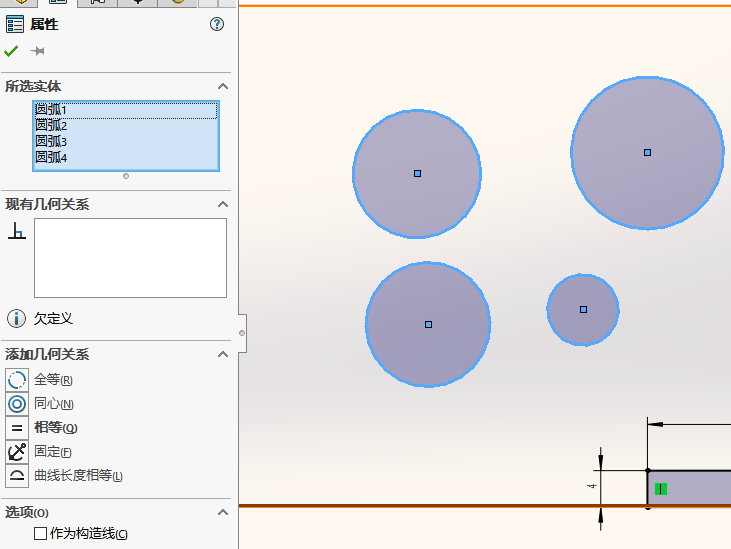Apply 固定 fix anchor relation icon
The image size is (731, 549).
17,452
